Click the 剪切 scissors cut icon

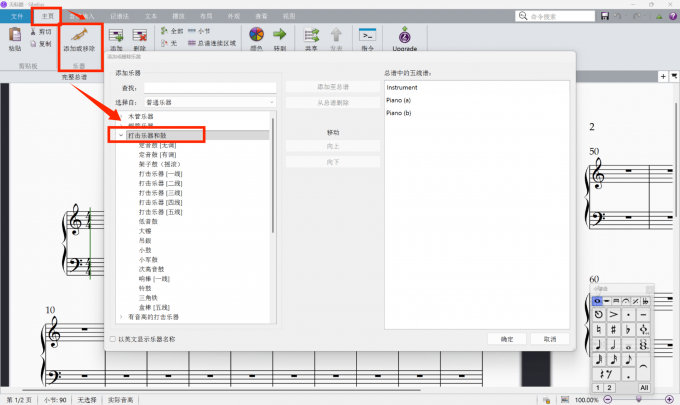tap(33, 32)
